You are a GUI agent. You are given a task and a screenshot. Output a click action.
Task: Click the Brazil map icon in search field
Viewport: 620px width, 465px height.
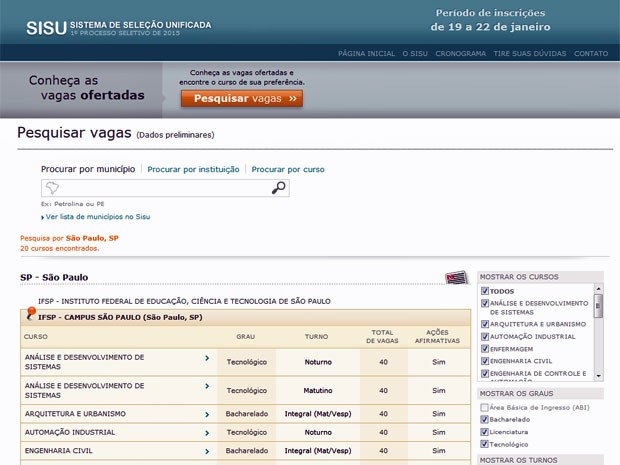tap(56, 188)
